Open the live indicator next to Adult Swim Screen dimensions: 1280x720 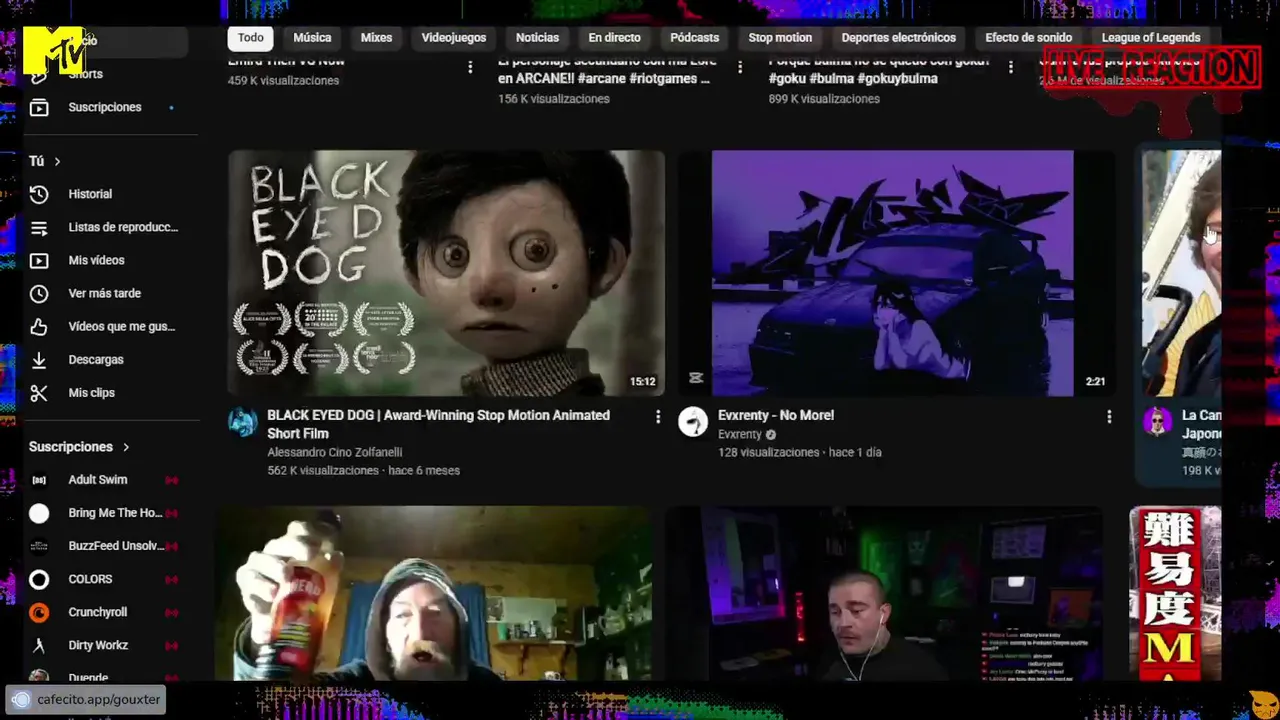coord(171,480)
